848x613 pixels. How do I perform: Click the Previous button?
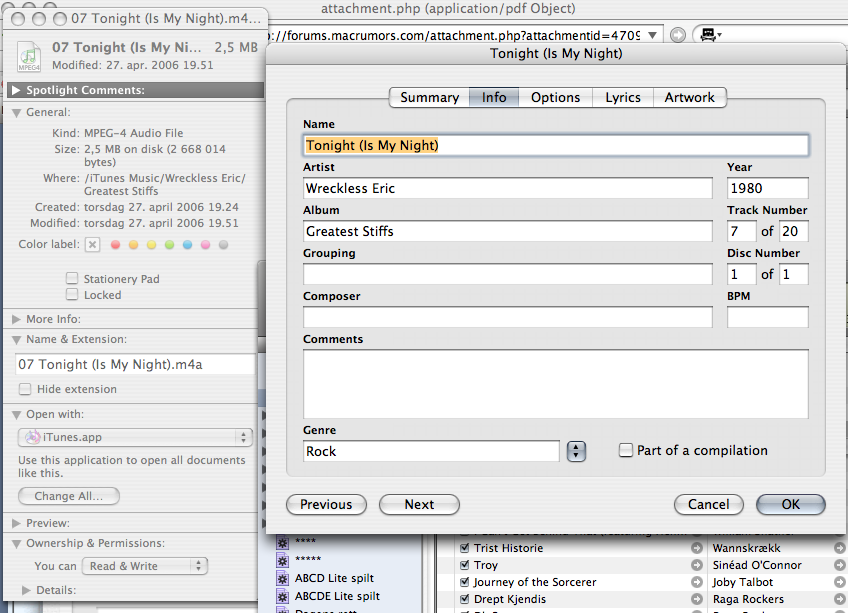click(326, 504)
